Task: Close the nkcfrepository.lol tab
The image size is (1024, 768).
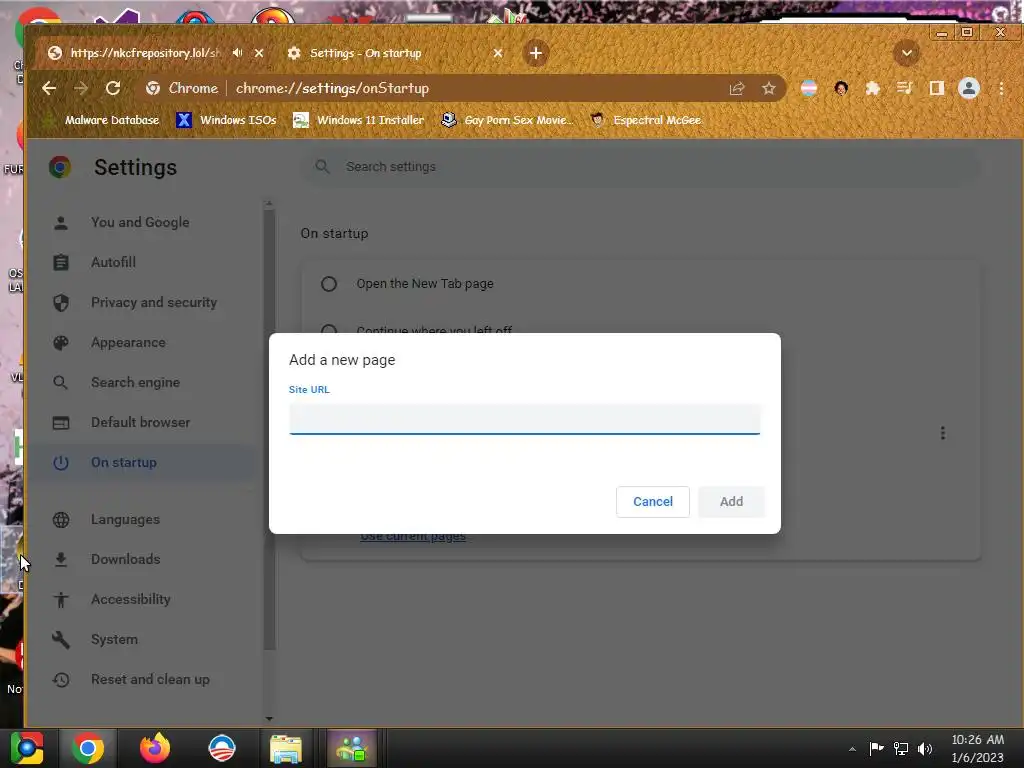Action: coord(259,53)
